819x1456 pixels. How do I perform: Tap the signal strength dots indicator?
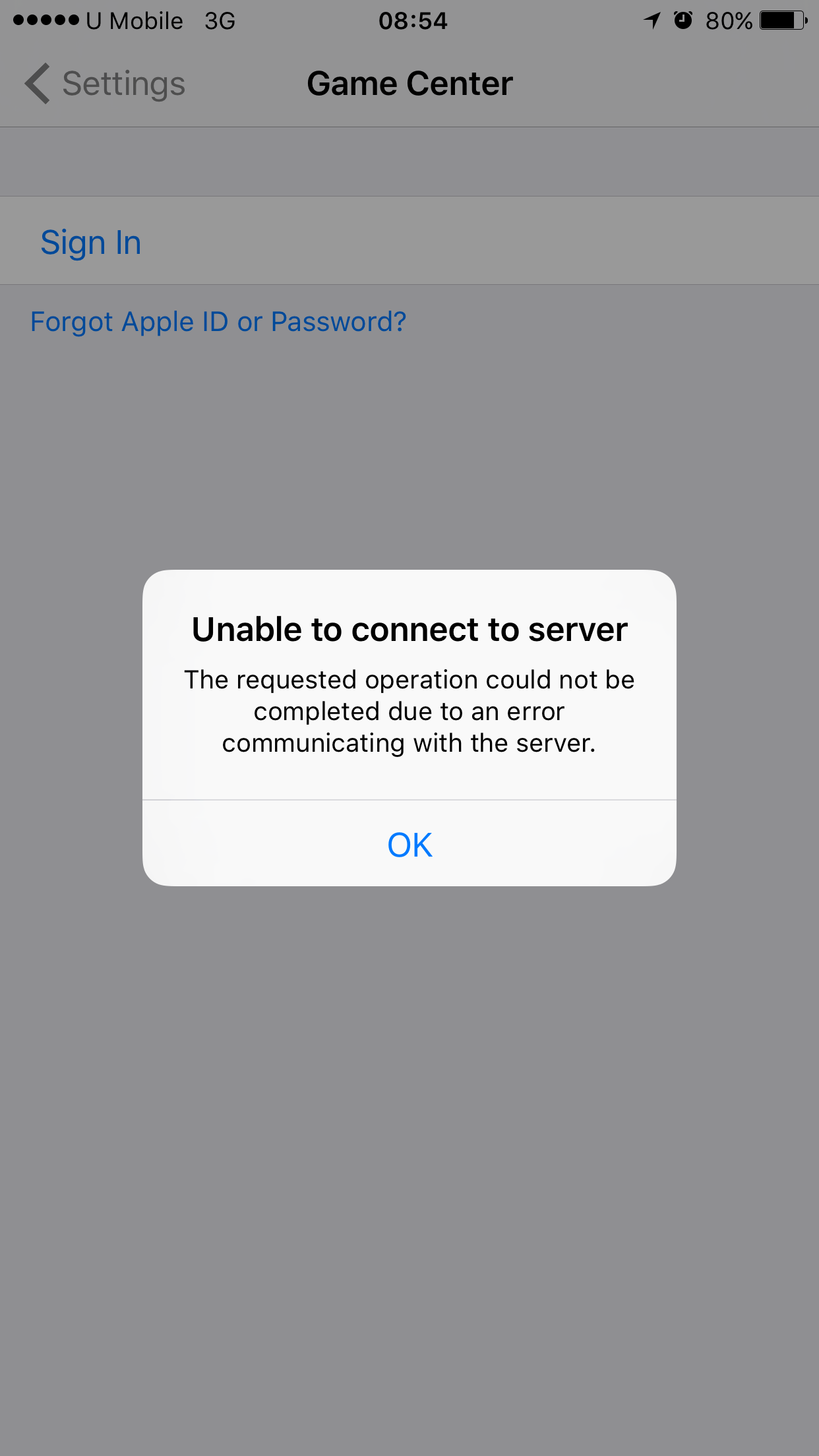45,20
